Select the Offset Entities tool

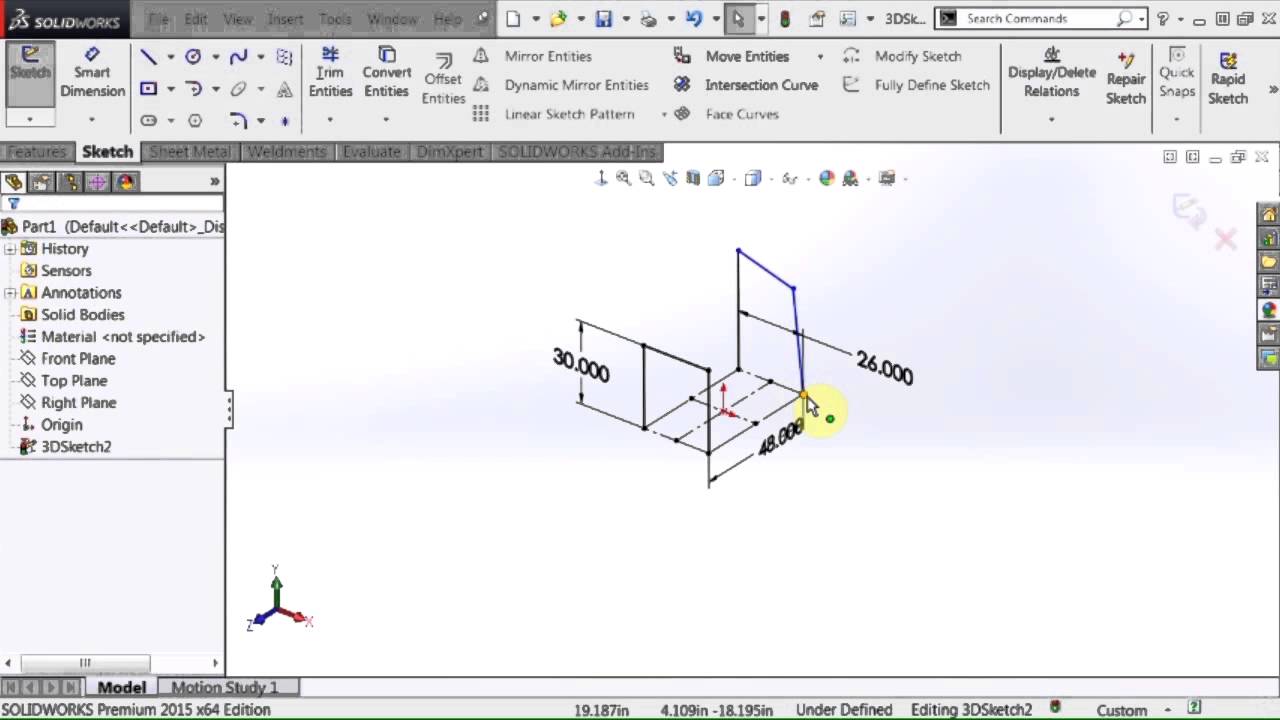click(x=443, y=80)
